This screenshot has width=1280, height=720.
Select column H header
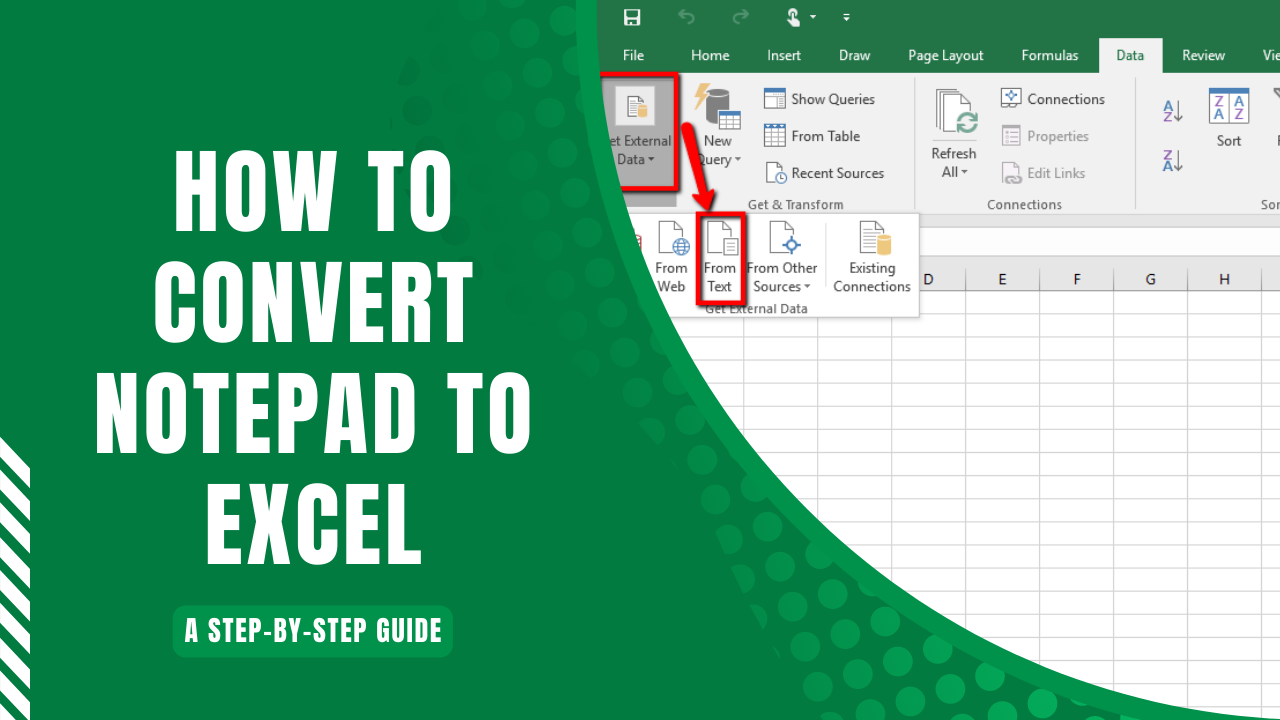pos(1224,280)
